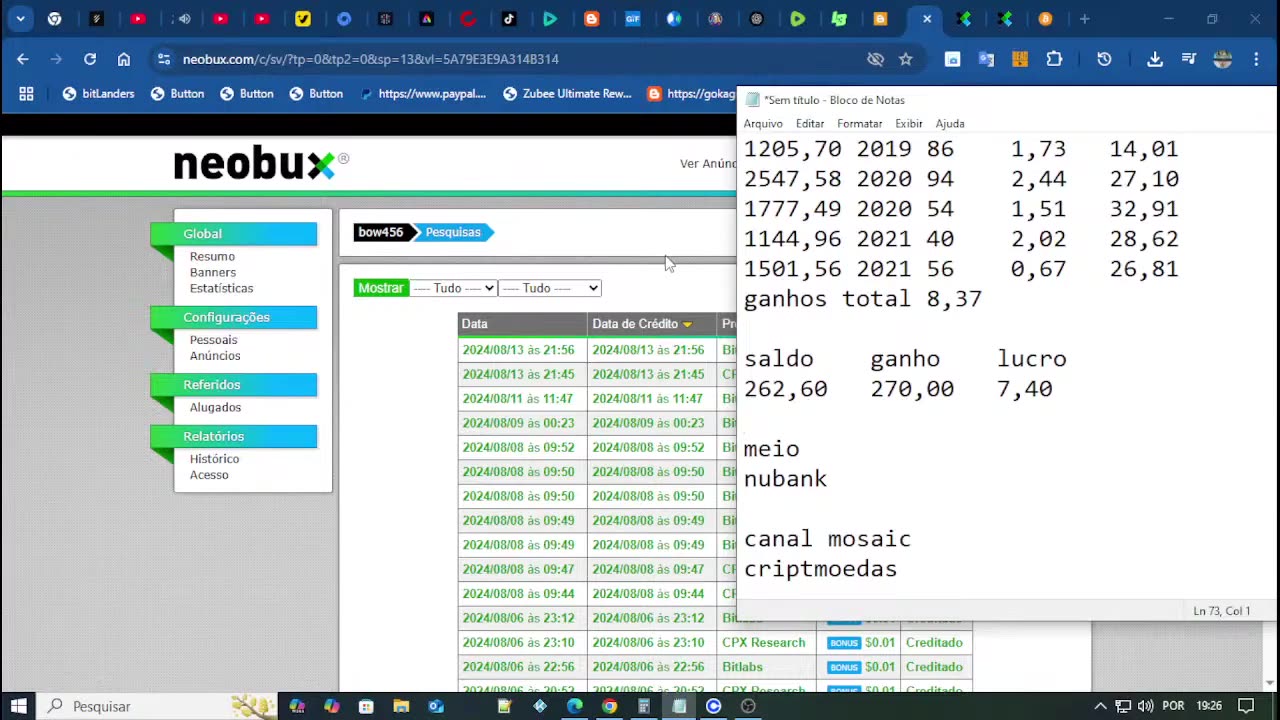Click CPX Research in the 23:10 row
The height and width of the screenshot is (720, 1280).
coord(763,643)
